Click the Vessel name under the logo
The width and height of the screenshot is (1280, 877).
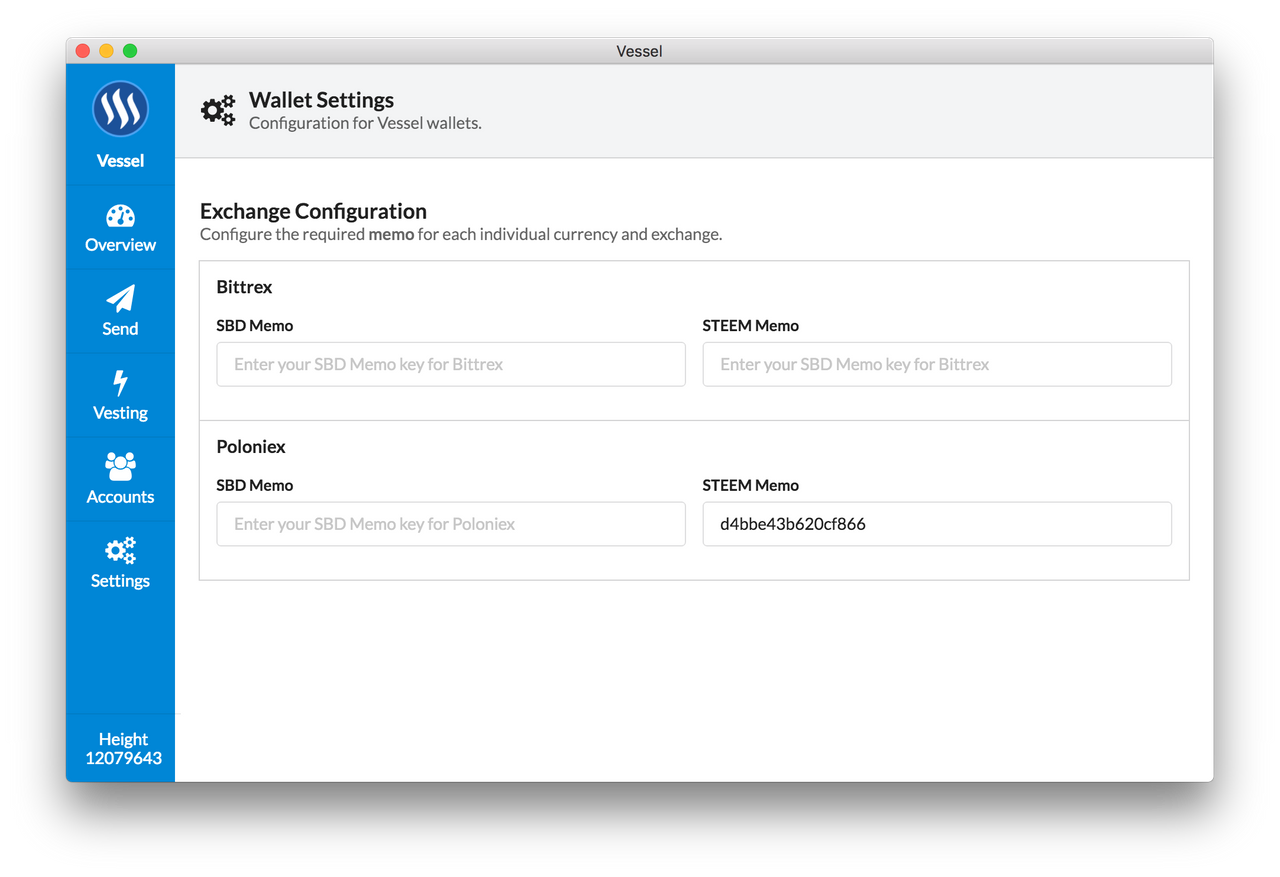coord(120,161)
